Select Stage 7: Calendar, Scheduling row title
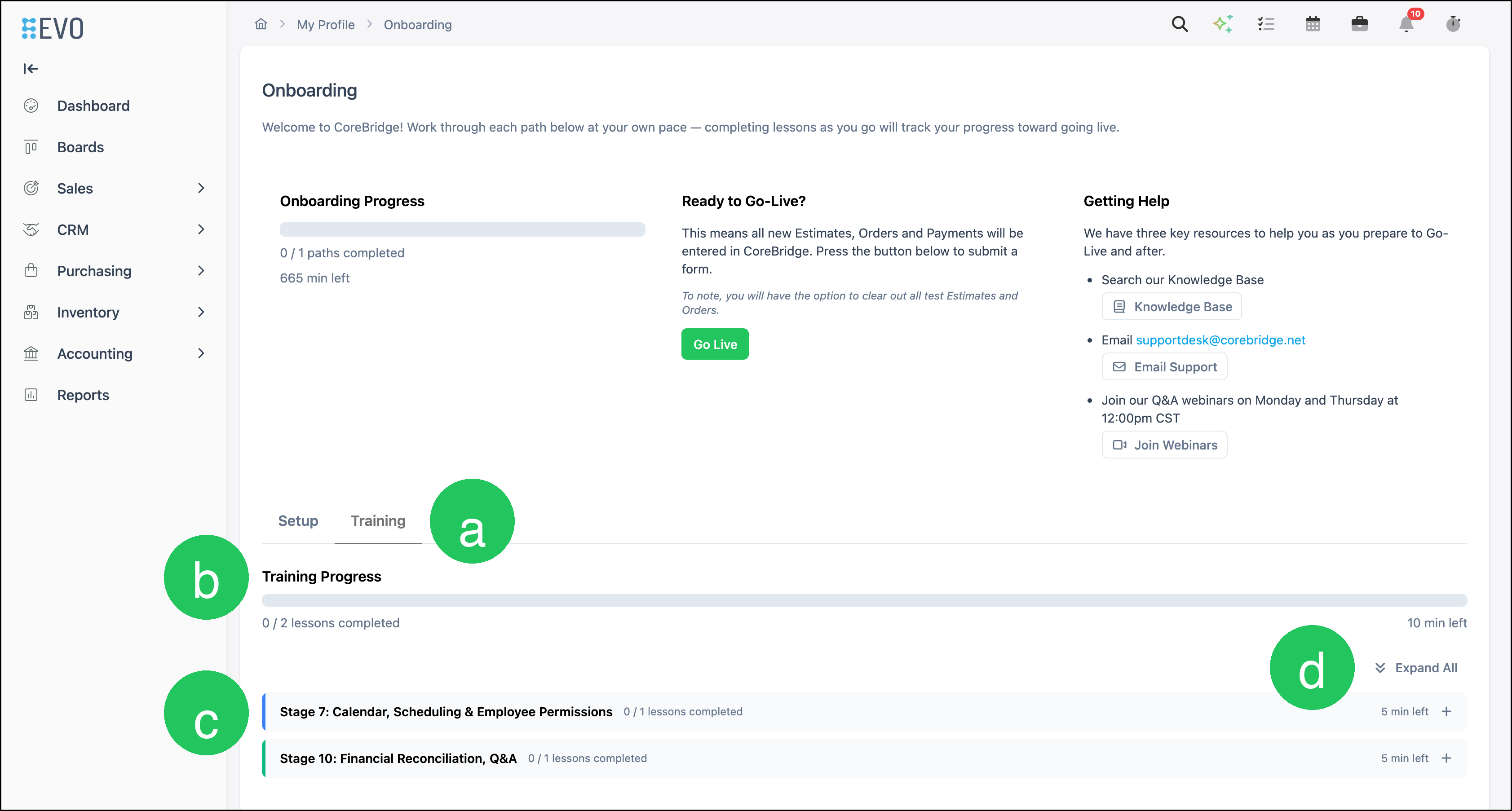Screen dimensions: 1512x811 [x=446, y=712]
